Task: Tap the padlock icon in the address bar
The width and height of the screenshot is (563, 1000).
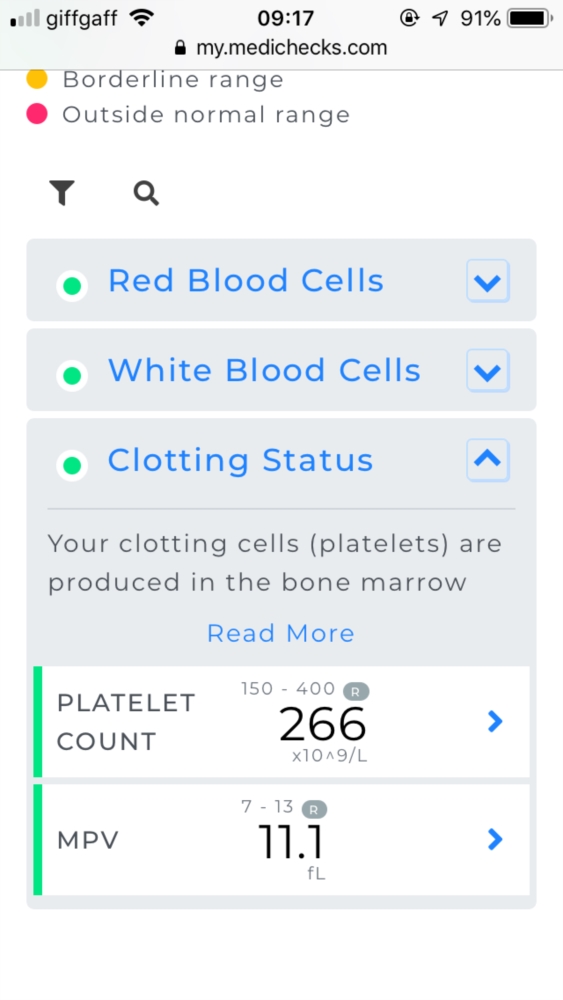Action: [x=180, y=48]
